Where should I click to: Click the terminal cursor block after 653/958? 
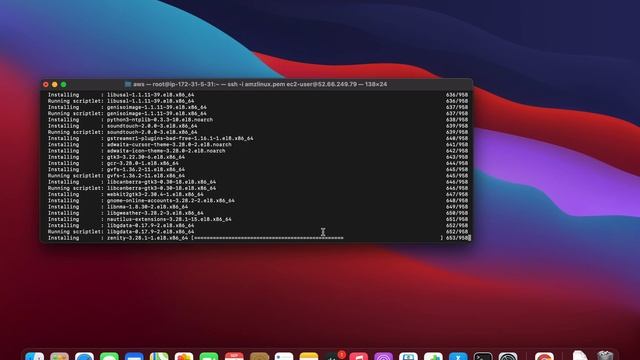pos(469,238)
